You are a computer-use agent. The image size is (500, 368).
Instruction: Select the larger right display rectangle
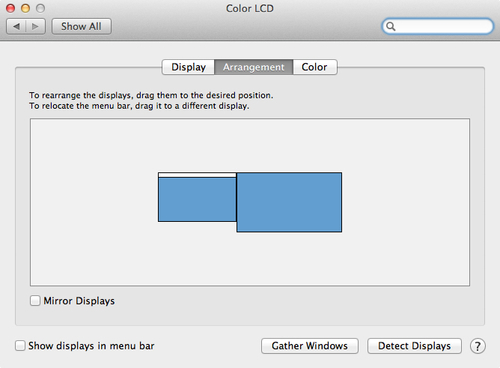(289, 202)
